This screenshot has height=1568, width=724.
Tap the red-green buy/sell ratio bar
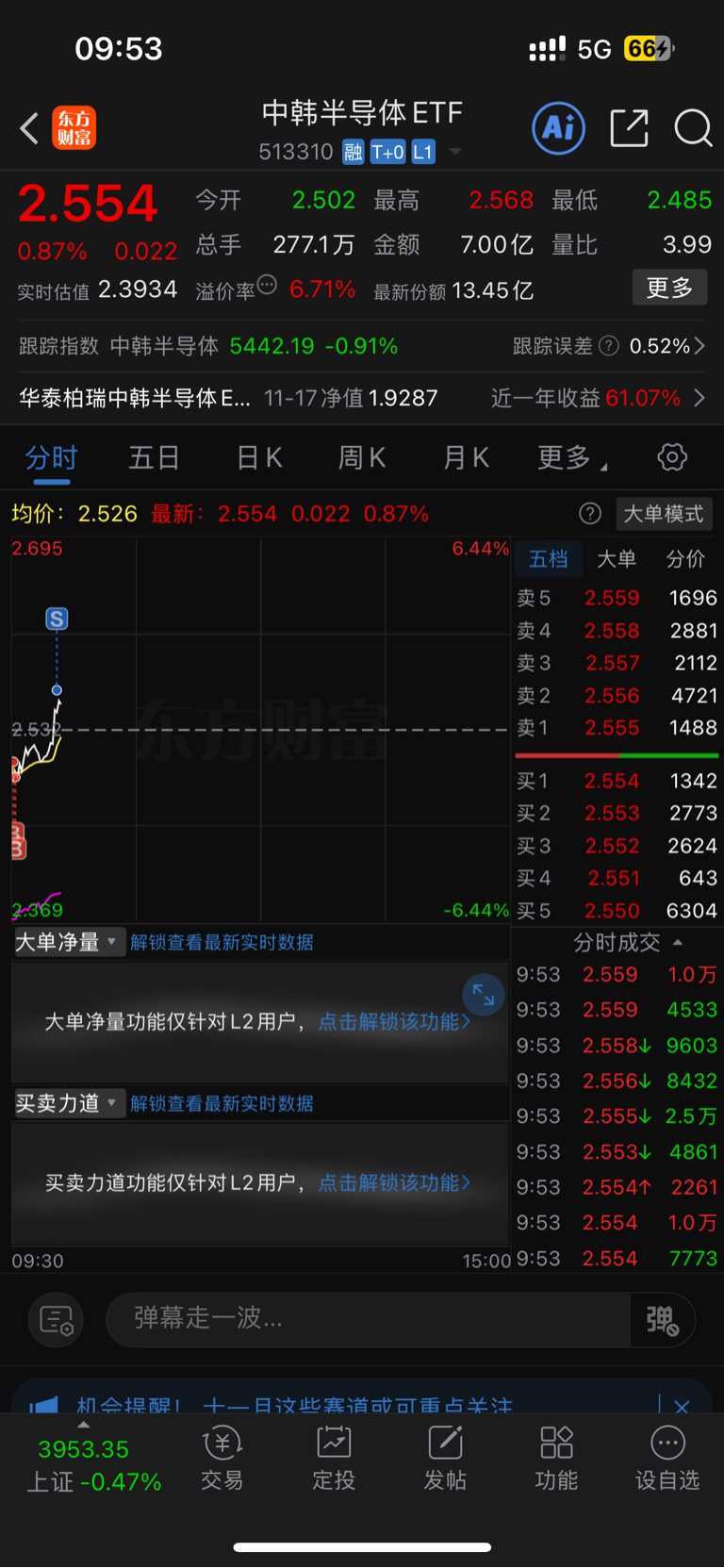pos(617,755)
